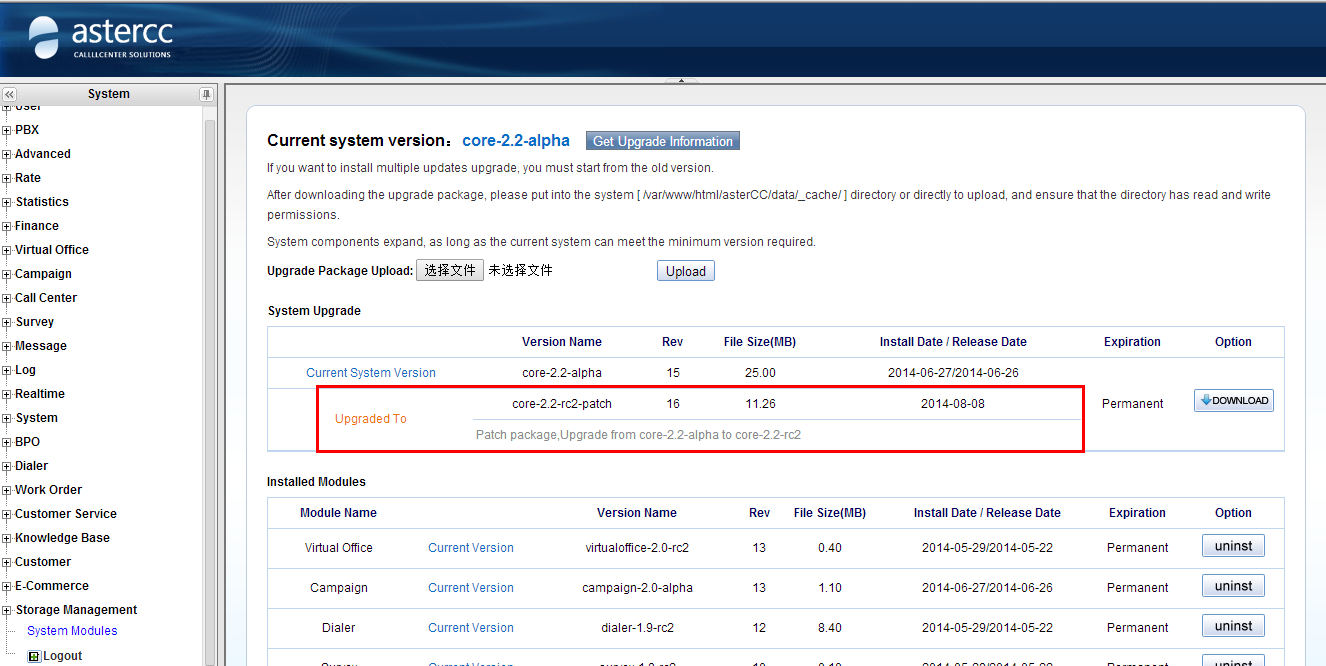Click Current System Version link

coord(371,373)
